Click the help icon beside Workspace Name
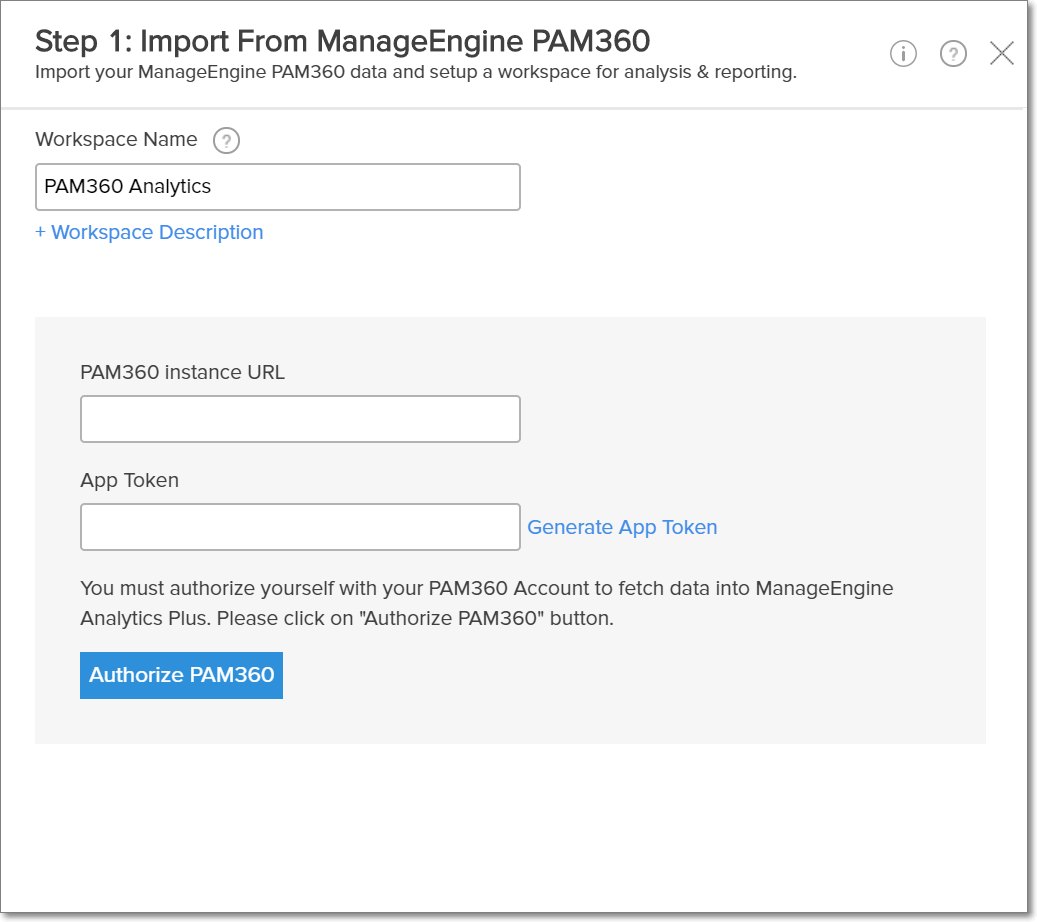 pyautogui.click(x=227, y=141)
